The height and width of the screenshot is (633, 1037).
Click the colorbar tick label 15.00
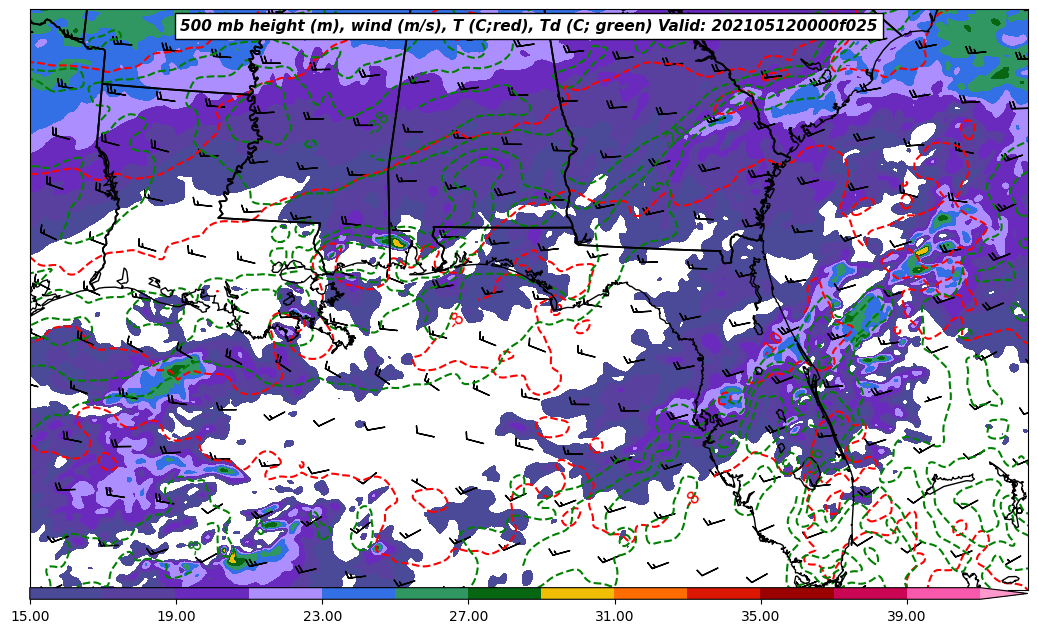30,616
